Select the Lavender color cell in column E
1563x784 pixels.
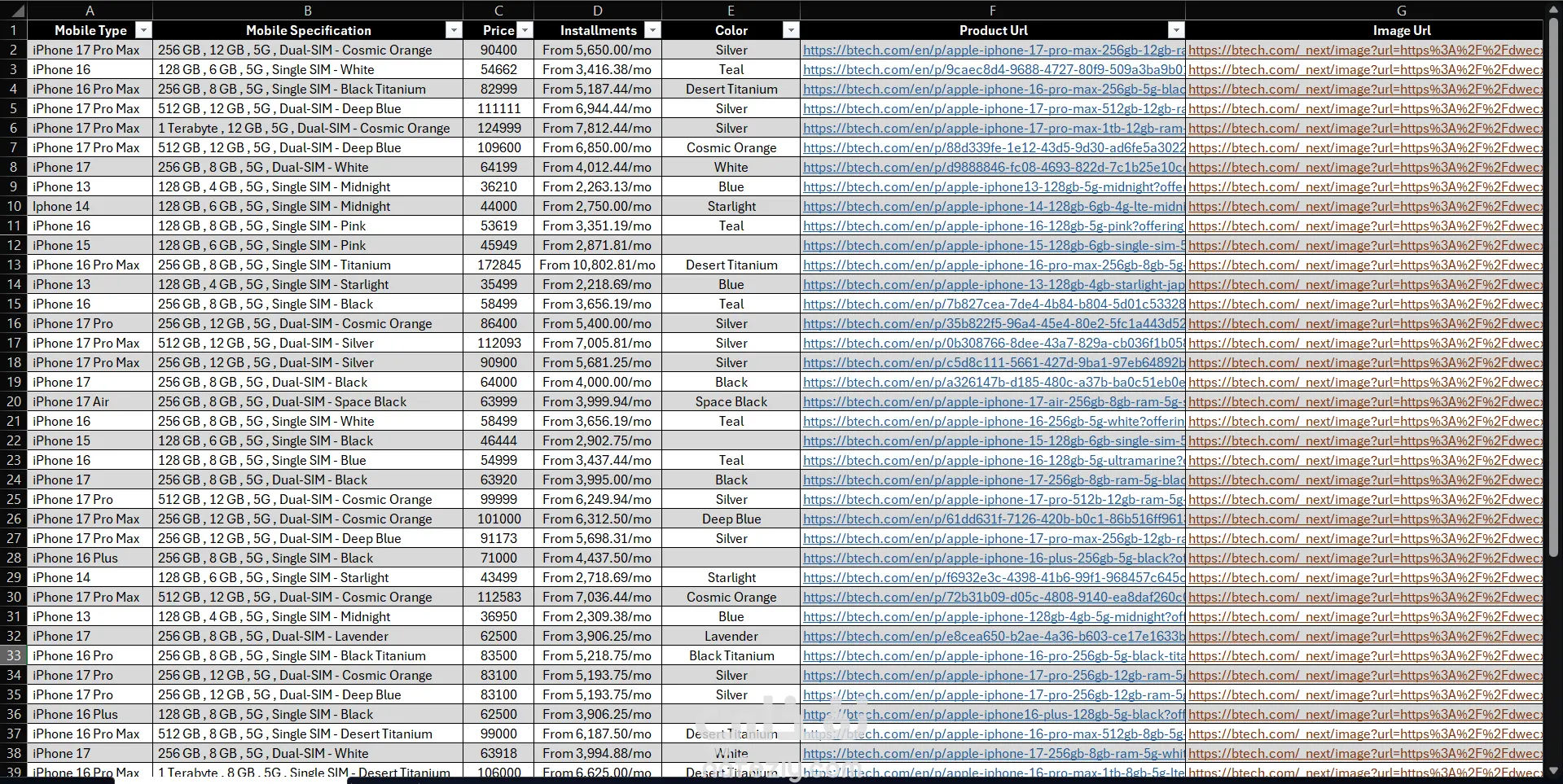pyautogui.click(x=731, y=636)
